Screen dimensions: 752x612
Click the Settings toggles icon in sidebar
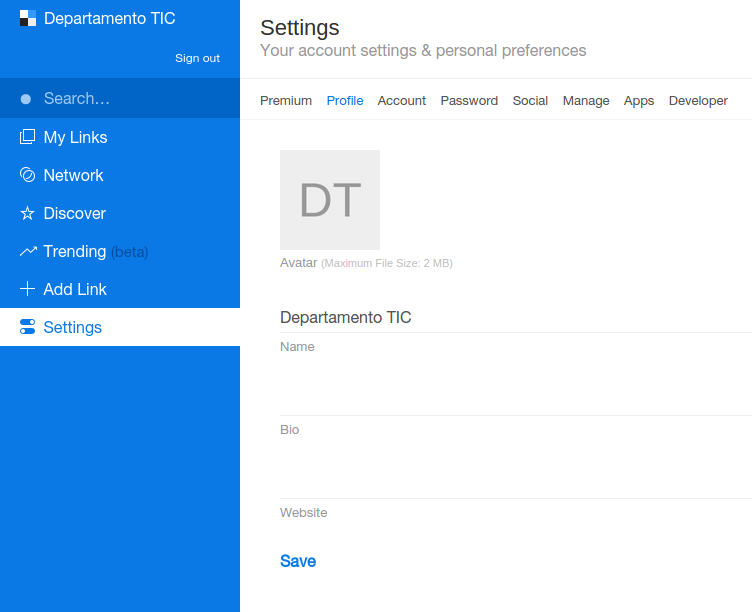point(27,327)
